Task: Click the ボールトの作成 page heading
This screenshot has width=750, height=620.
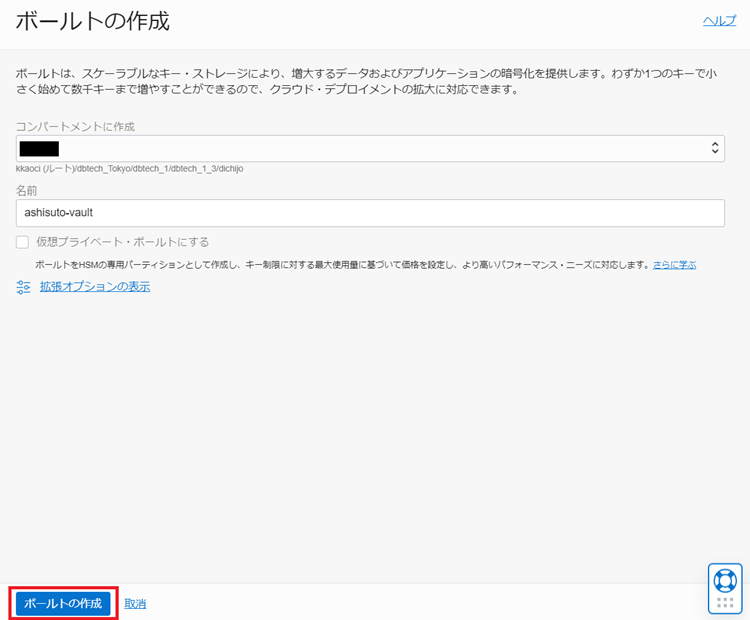Action: (x=92, y=21)
